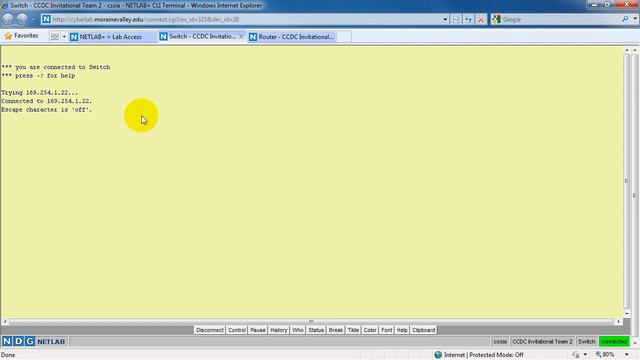Open the Quick Tabs grid icon
640x360 pixels.
[x=54, y=37]
